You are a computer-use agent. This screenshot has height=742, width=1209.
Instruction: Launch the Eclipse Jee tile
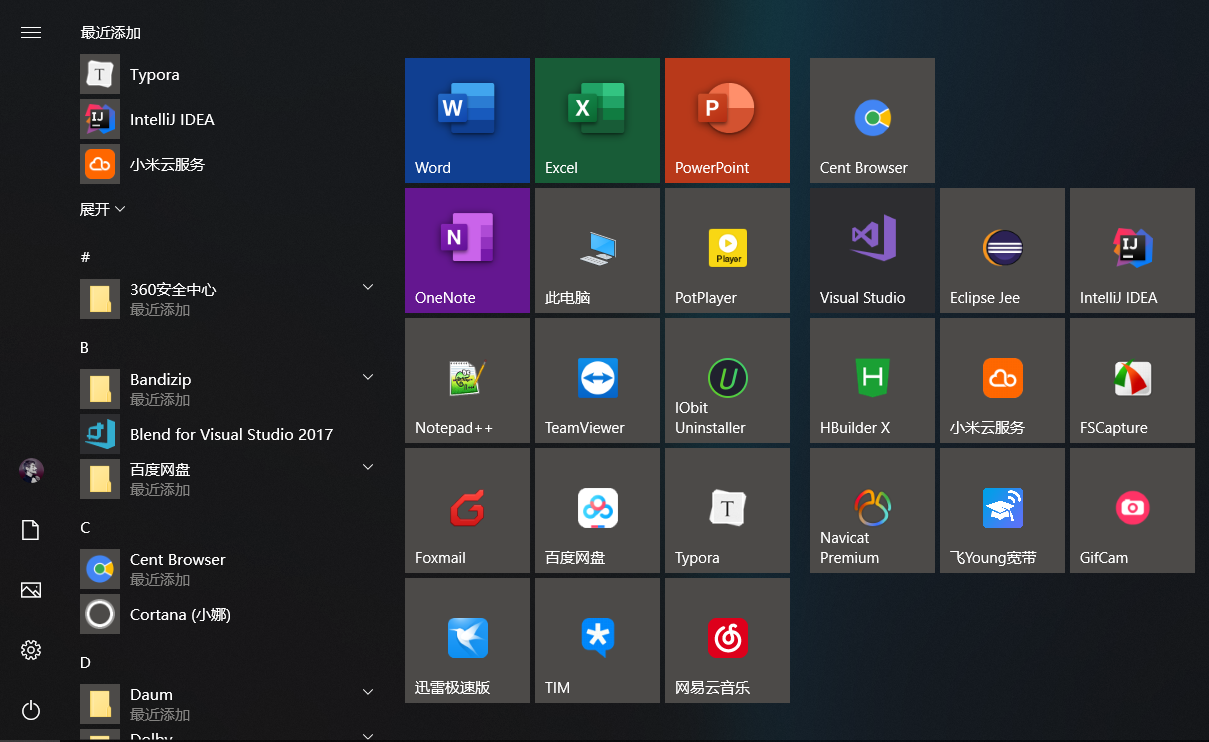pos(1002,250)
